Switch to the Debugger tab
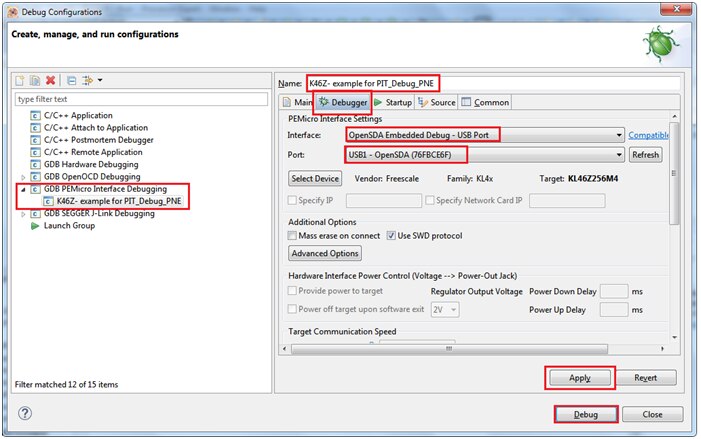This screenshot has height=439, width=701. pyautogui.click(x=343, y=102)
